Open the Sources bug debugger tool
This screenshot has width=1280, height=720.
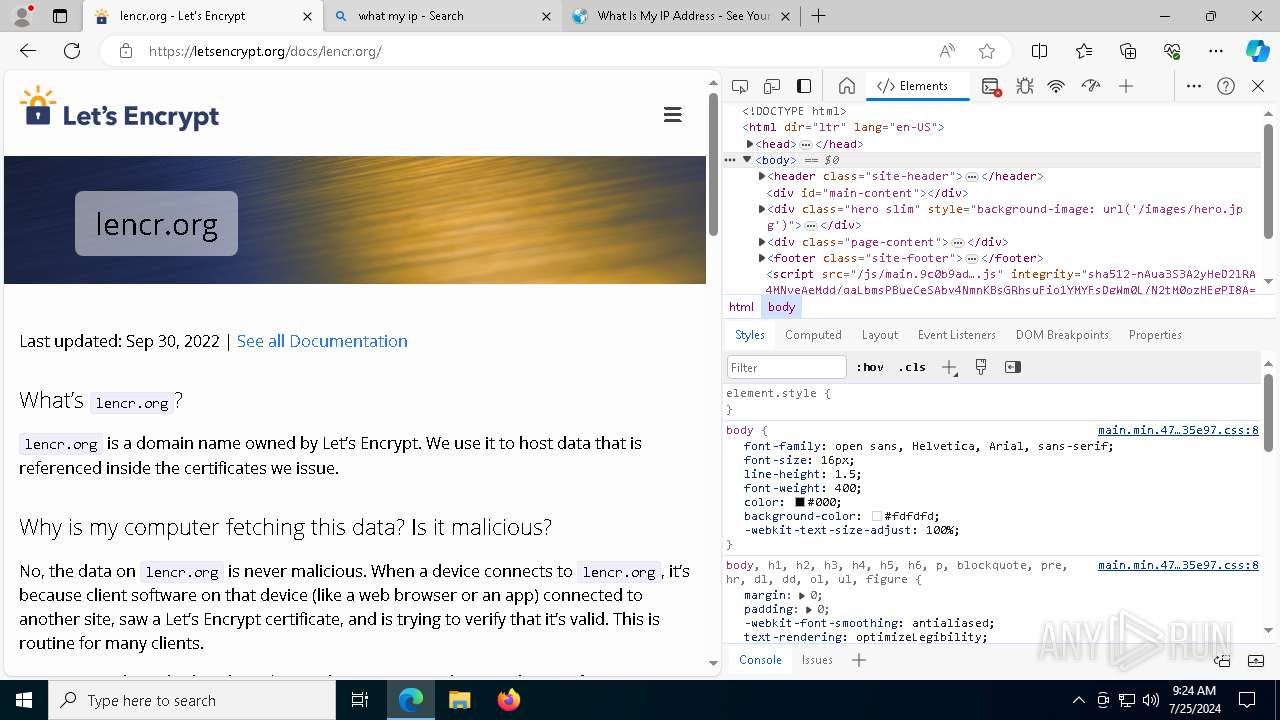[x=1024, y=86]
